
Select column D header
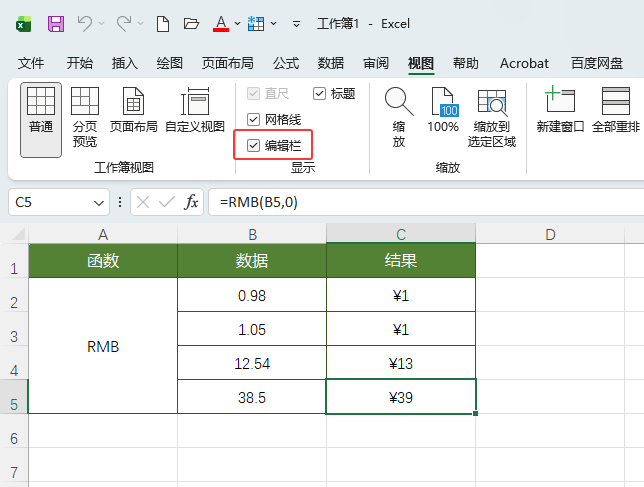550,234
